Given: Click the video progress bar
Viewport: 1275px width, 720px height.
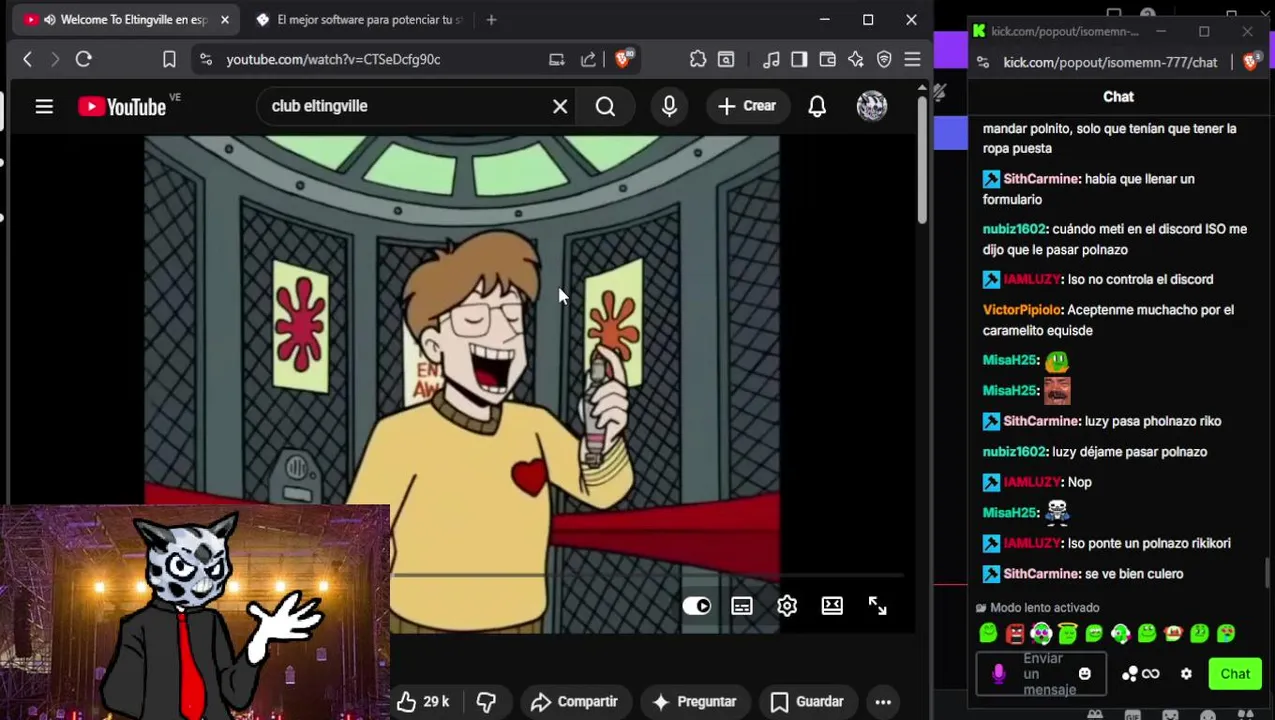Looking at the screenshot, I should pyautogui.click(x=648, y=575).
